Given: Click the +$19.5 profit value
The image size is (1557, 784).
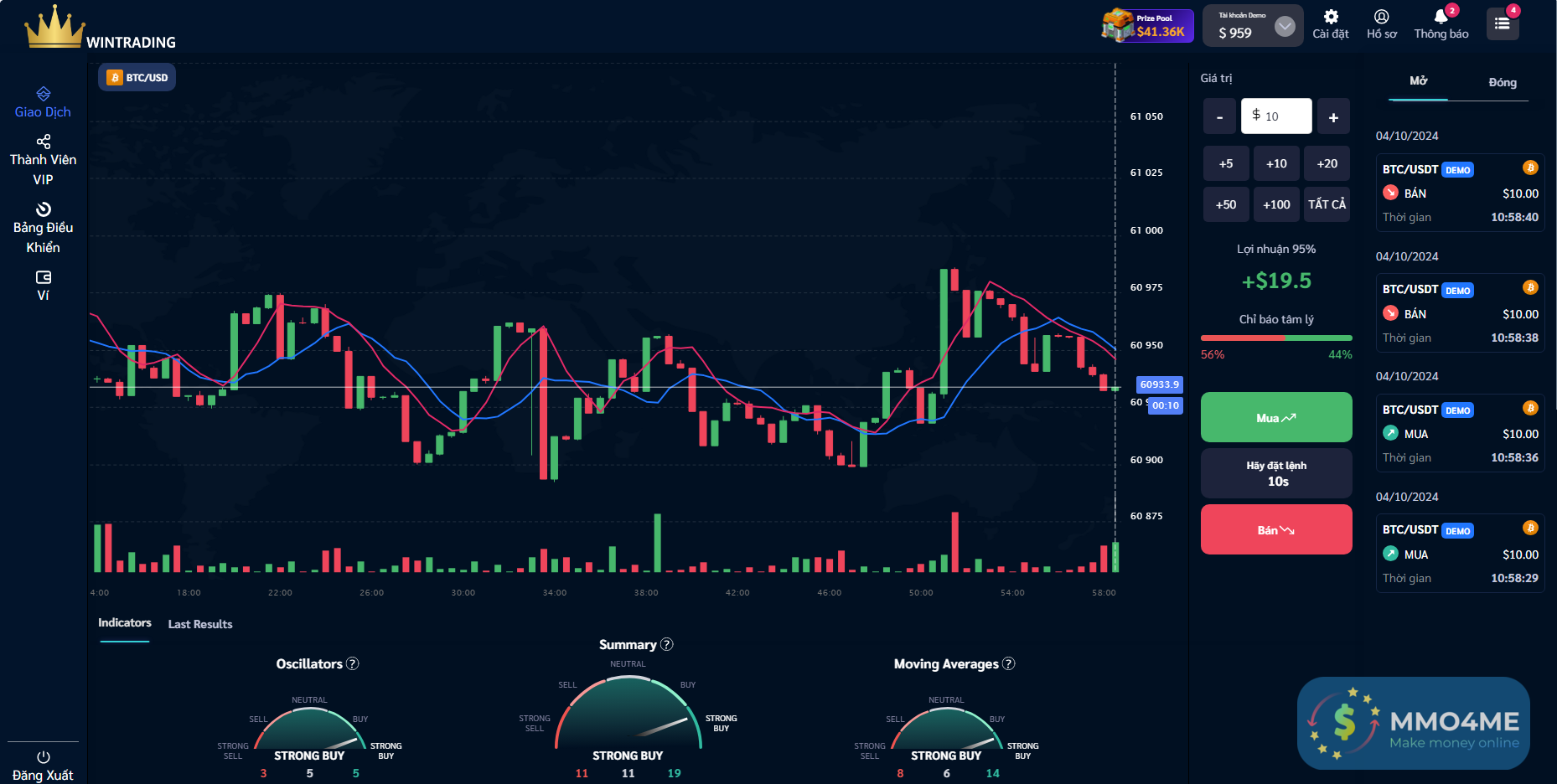Looking at the screenshot, I should (x=1276, y=281).
